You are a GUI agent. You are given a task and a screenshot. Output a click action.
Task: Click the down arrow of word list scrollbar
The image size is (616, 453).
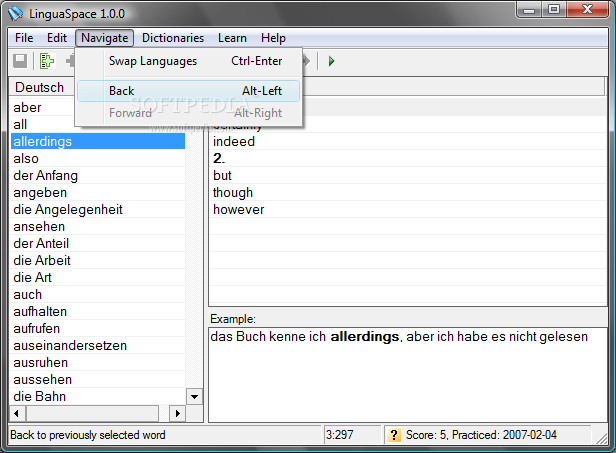tap(194, 396)
